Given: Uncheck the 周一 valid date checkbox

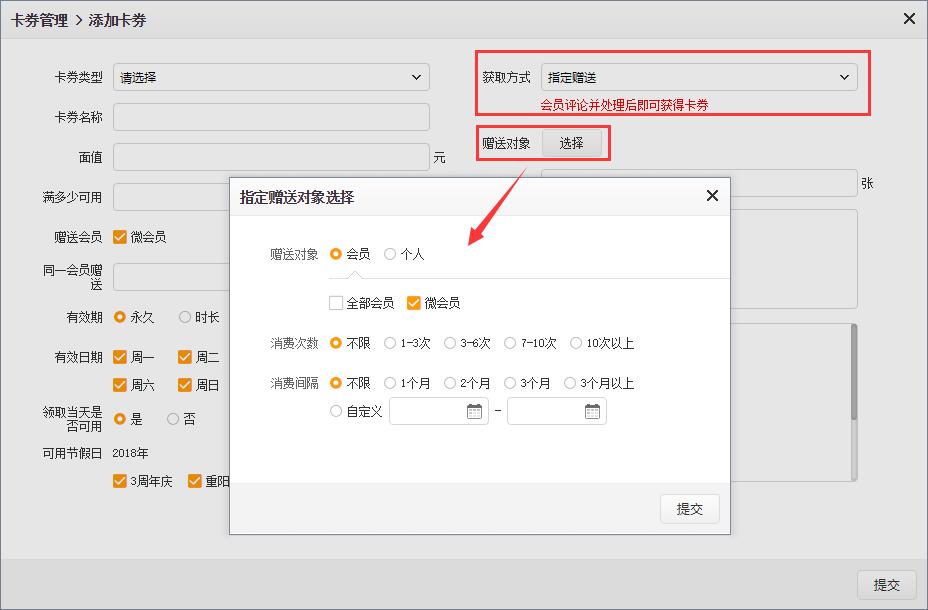Looking at the screenshot, I should click(x=120, y=357).
